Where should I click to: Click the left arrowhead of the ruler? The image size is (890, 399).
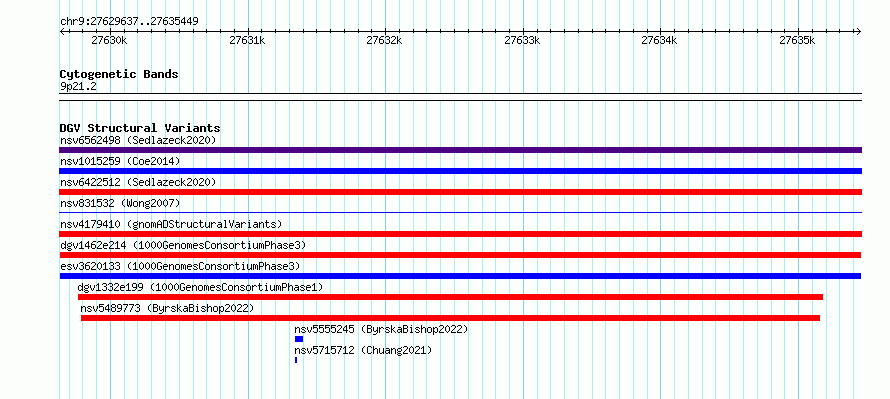(x=62, y=31)
